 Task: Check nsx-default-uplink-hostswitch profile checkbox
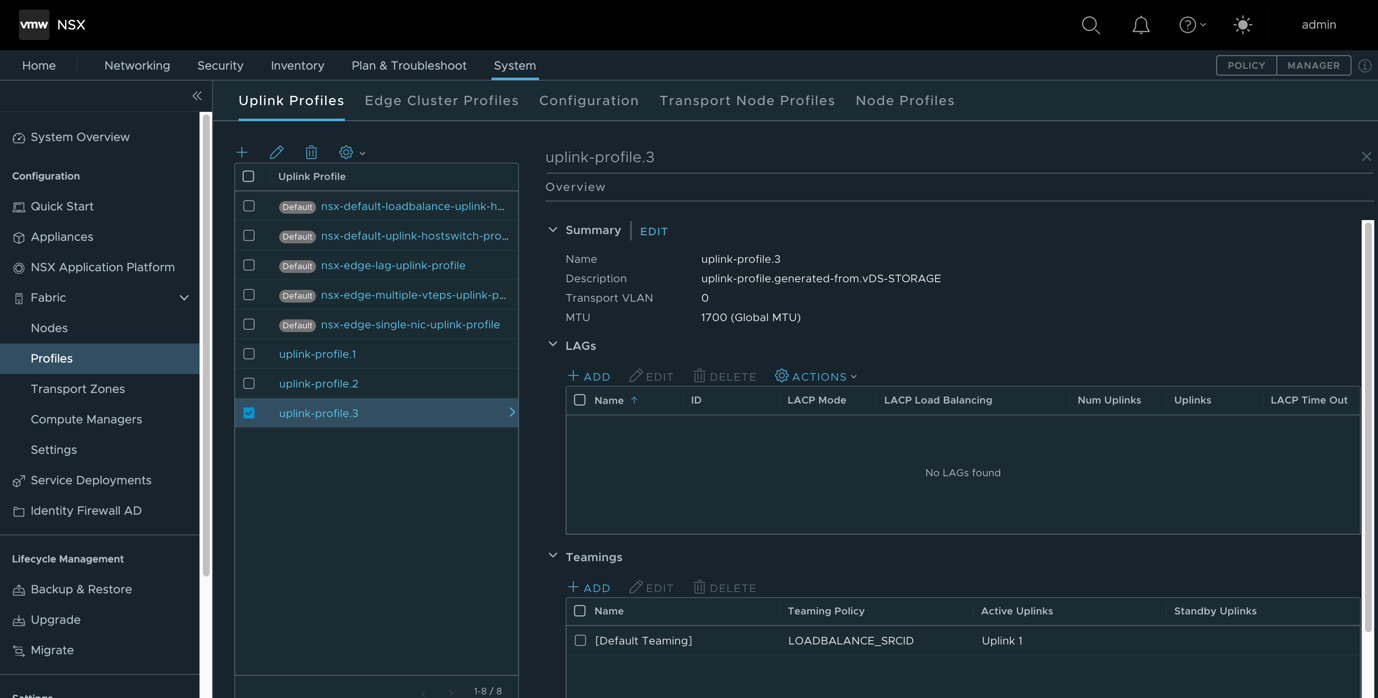pyautogui.click(x=249, y=236)
